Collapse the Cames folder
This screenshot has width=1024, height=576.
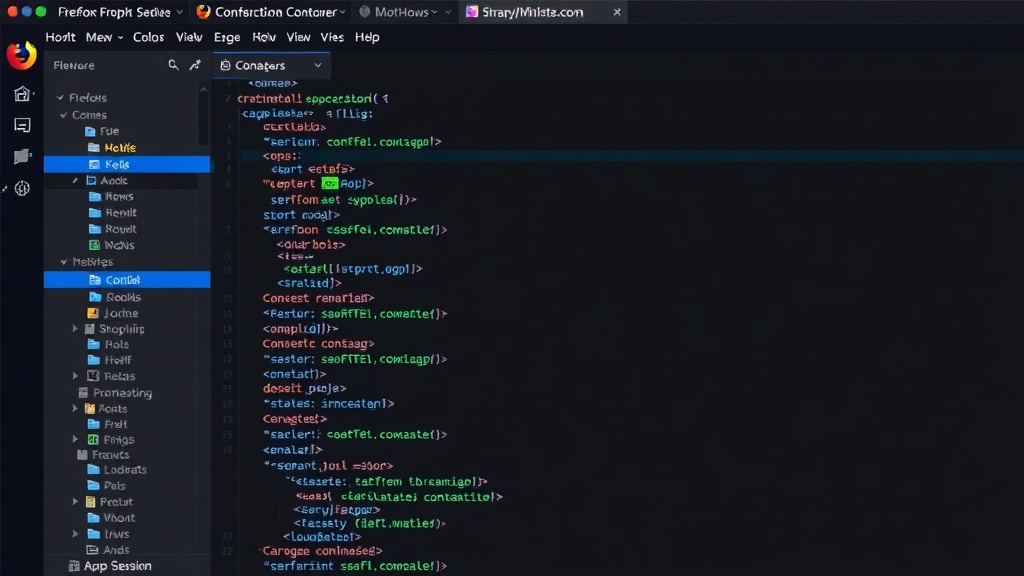click(63, 115)
